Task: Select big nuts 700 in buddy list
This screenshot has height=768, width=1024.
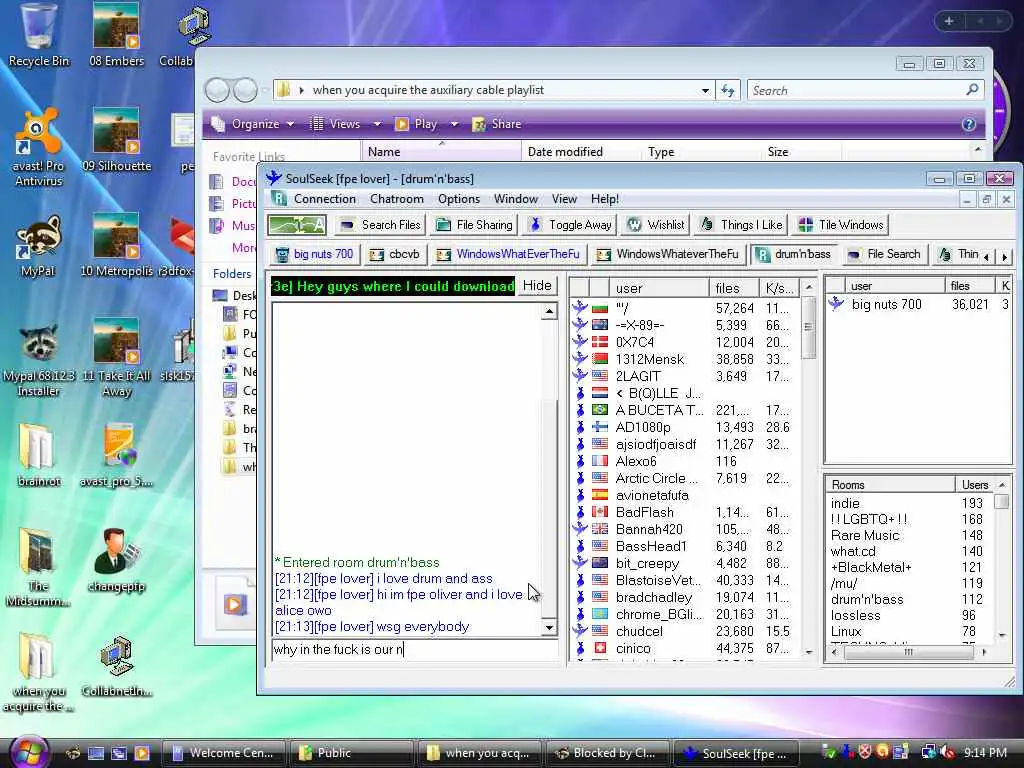Action: 919,304
